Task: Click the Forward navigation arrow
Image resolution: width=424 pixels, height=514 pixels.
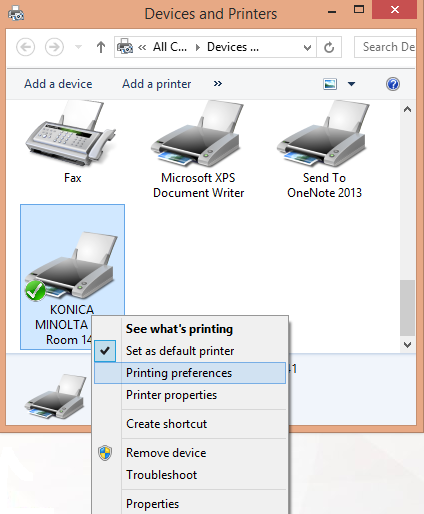Action: coord(54,47)
